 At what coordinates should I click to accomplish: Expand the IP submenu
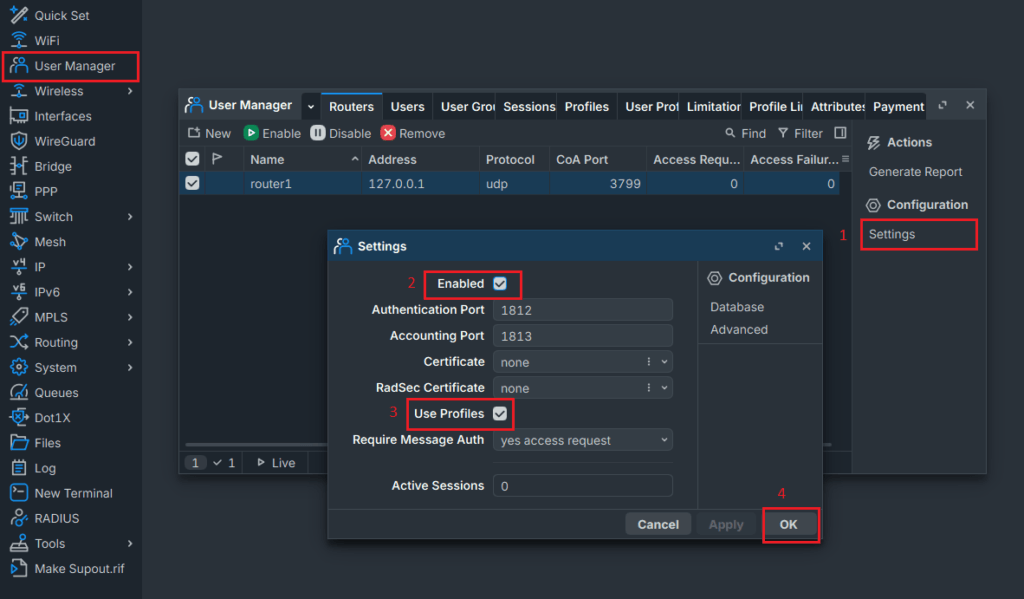[130, 267]
